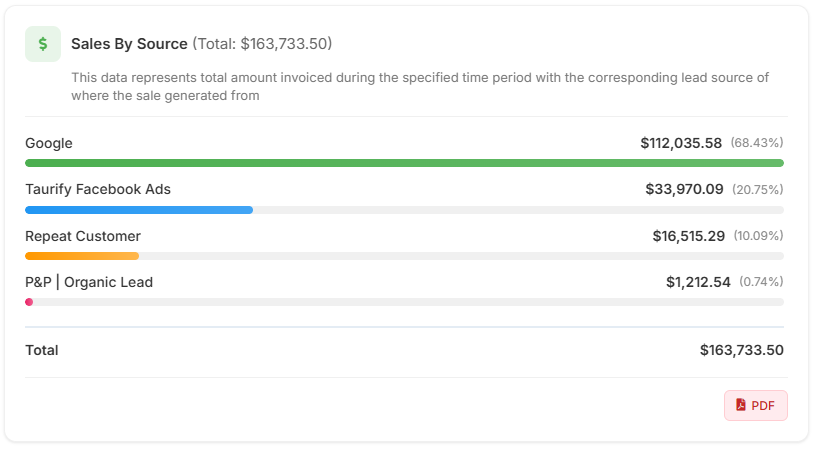Click the 20.75% percentage label

(758, 189)
